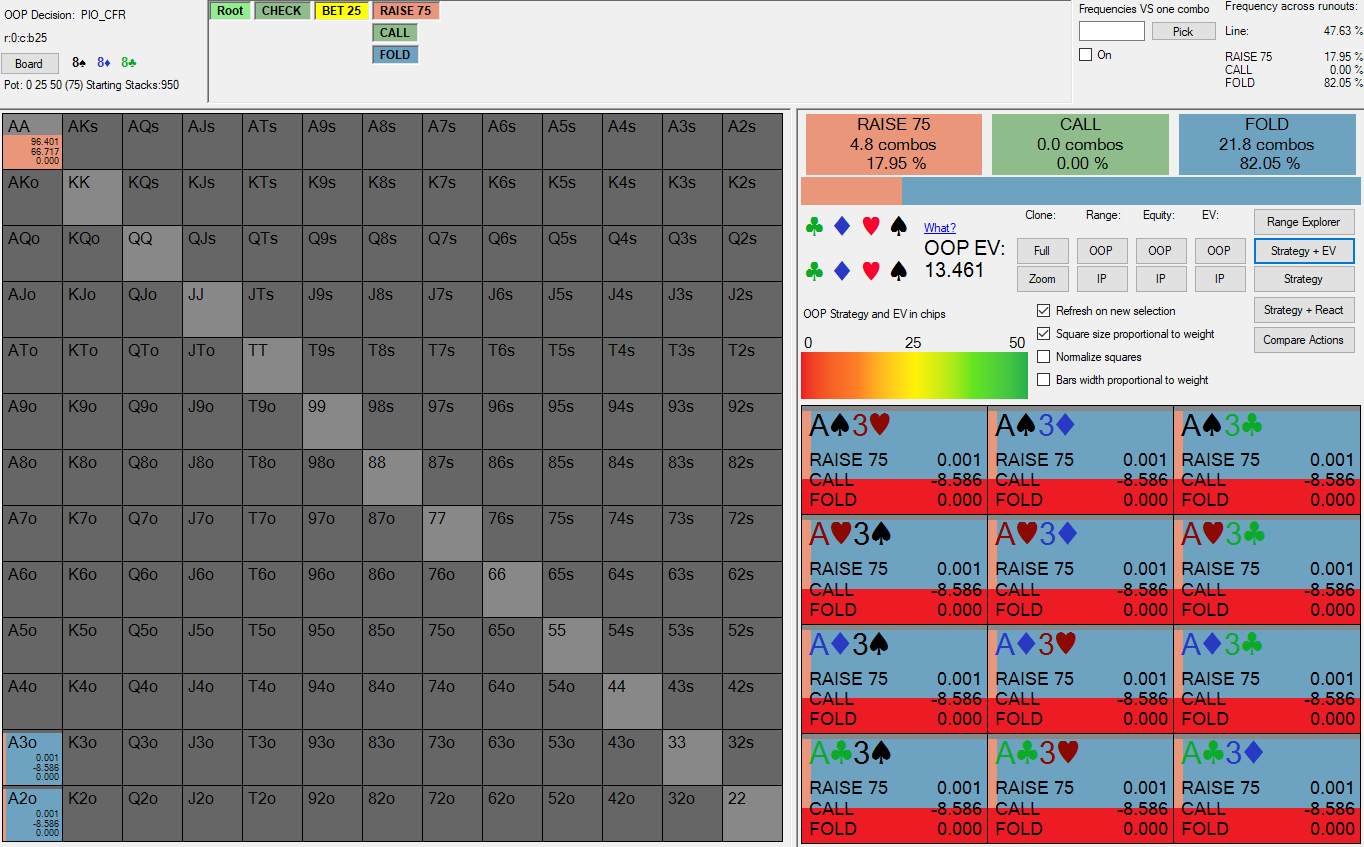
Task: Select the BET 25 node
Action: (x=342, y=11)
